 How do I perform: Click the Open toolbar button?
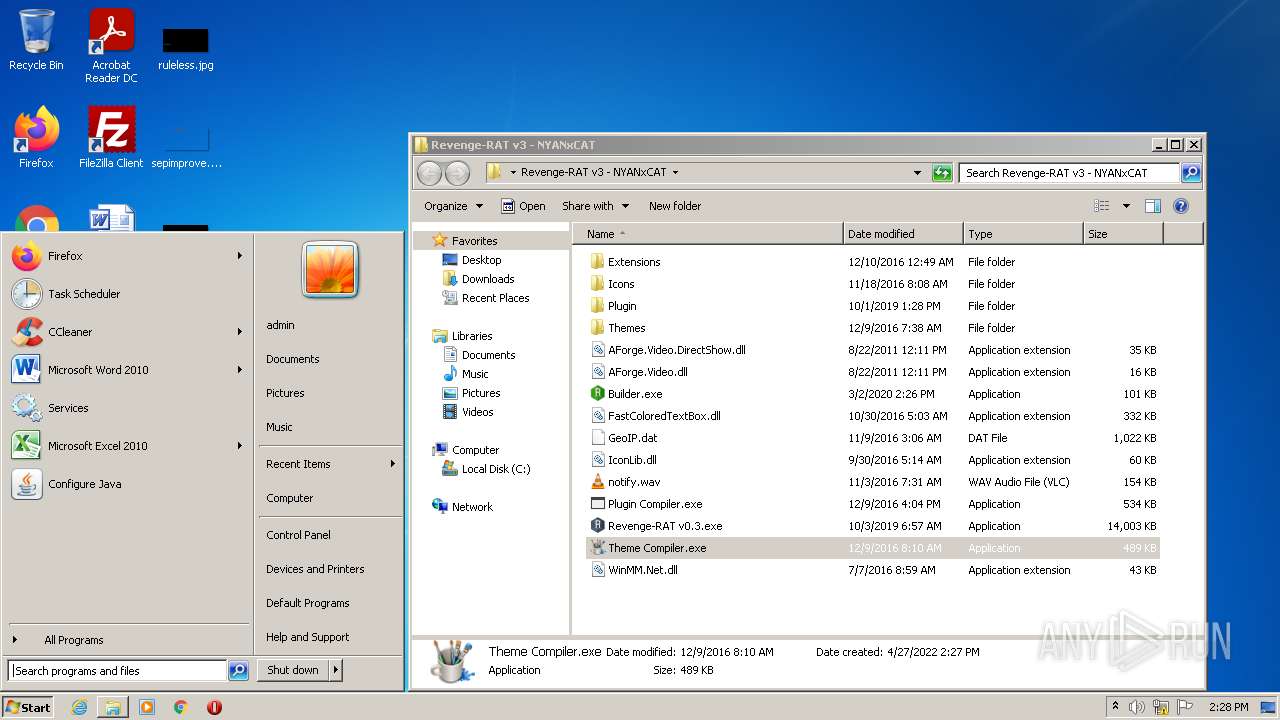pos(523,206)
